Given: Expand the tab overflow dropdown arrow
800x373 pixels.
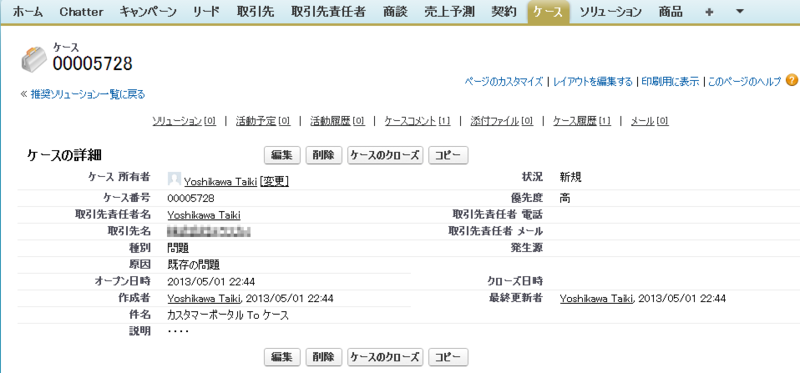Looking at the screenshot, I should (x=740, y=12).
